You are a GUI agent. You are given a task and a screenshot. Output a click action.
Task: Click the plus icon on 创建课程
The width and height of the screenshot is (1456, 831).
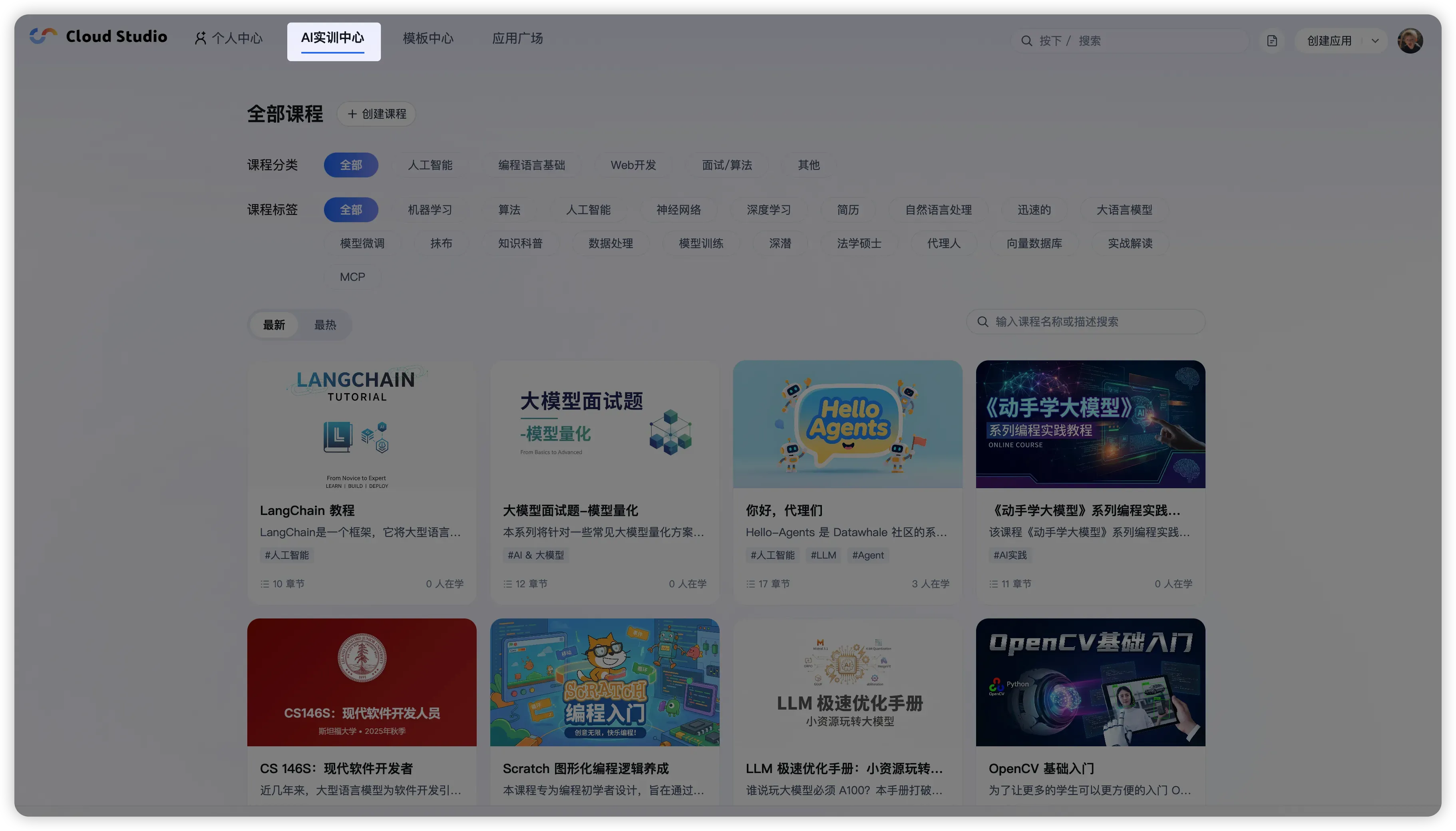pyautogui.click(x=352, y=114)
